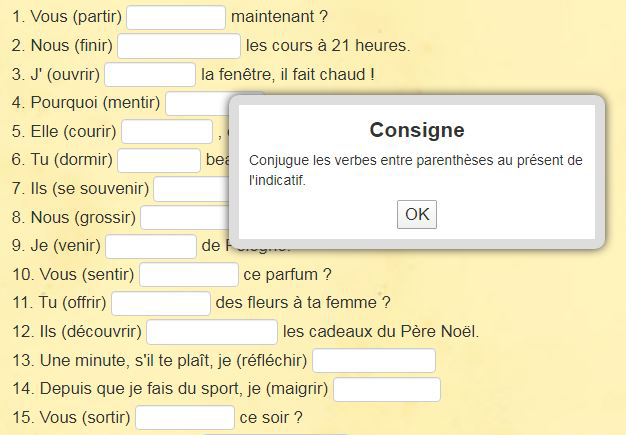Click the 'Vous (sentir)' text box
This screenshot has height=435, width=626.
click(188, 274)
